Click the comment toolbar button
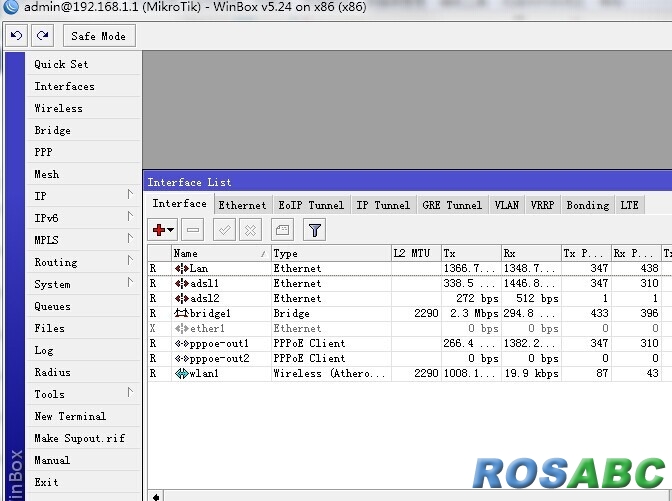The height and width of the screenshot is (501, 672). pos(282,230)
